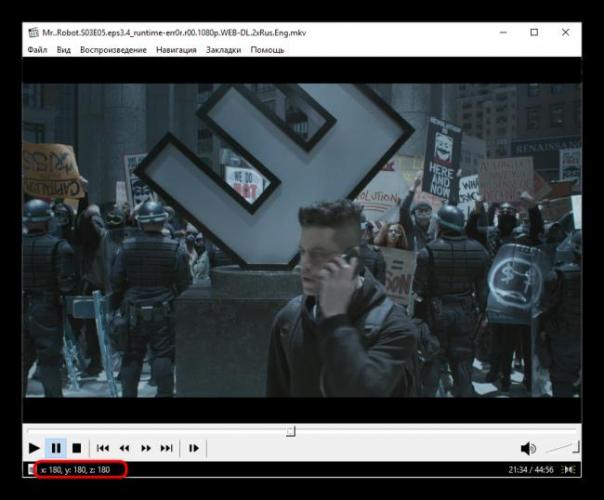Open the Воспроизведение menu
Image resolution: width=604 pixels, height=500 pixels.
(113, 50)
